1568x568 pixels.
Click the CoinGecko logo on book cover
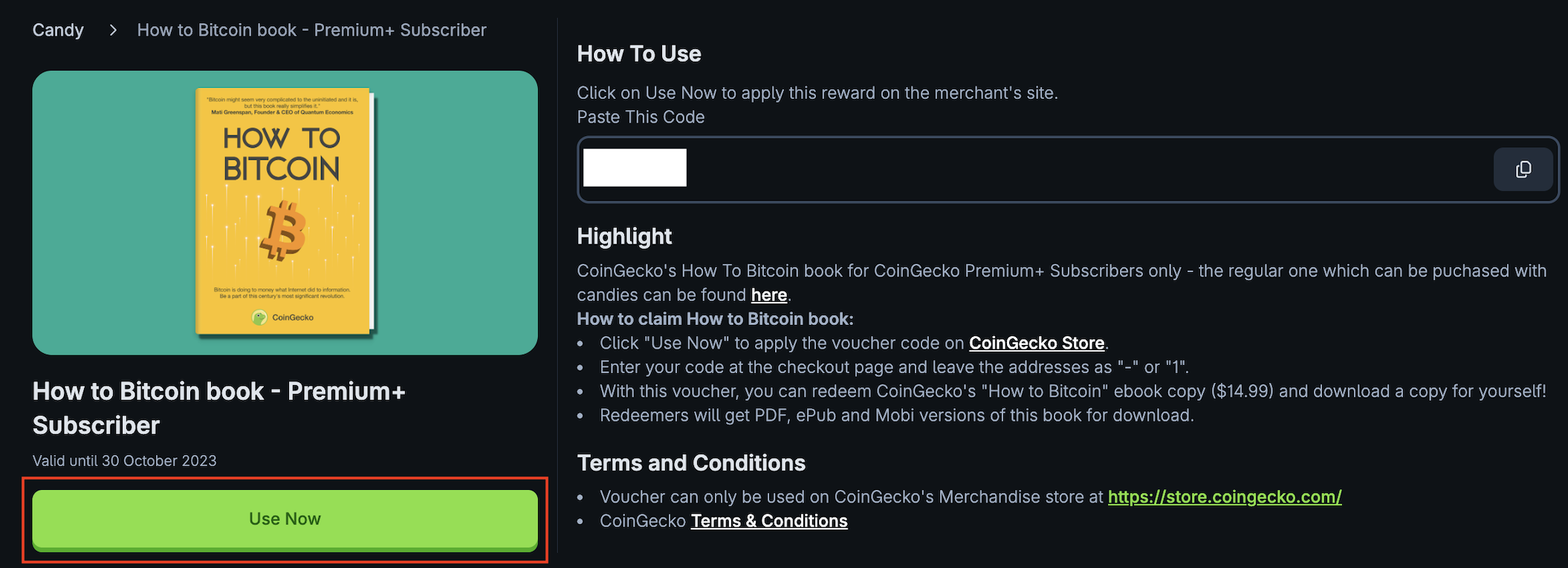[x=259, y=317]
